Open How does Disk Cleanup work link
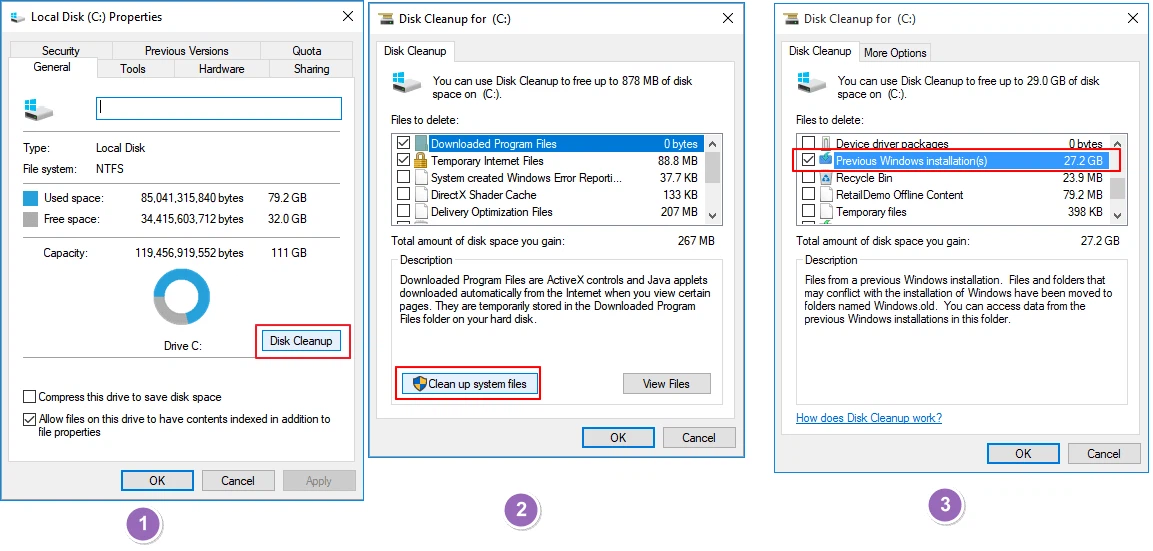 tap(869, 418)
